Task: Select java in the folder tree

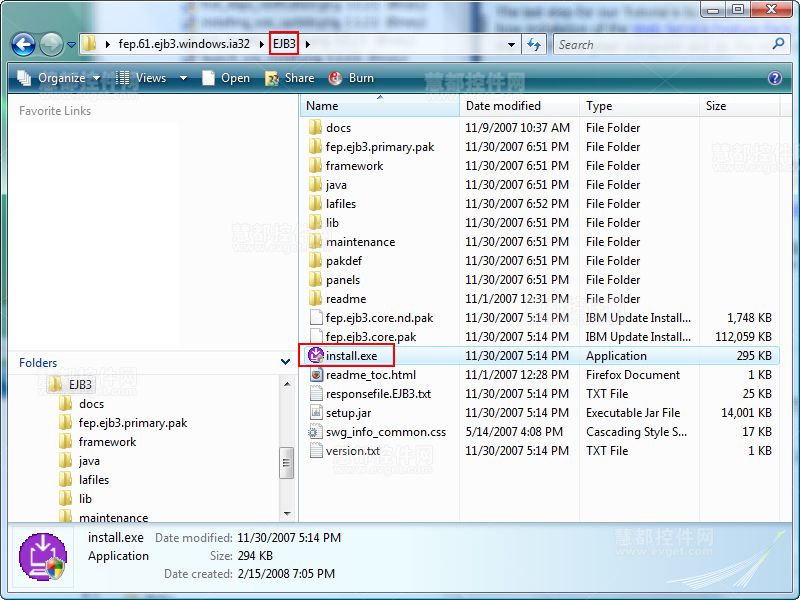Action: tap(89, 461)
